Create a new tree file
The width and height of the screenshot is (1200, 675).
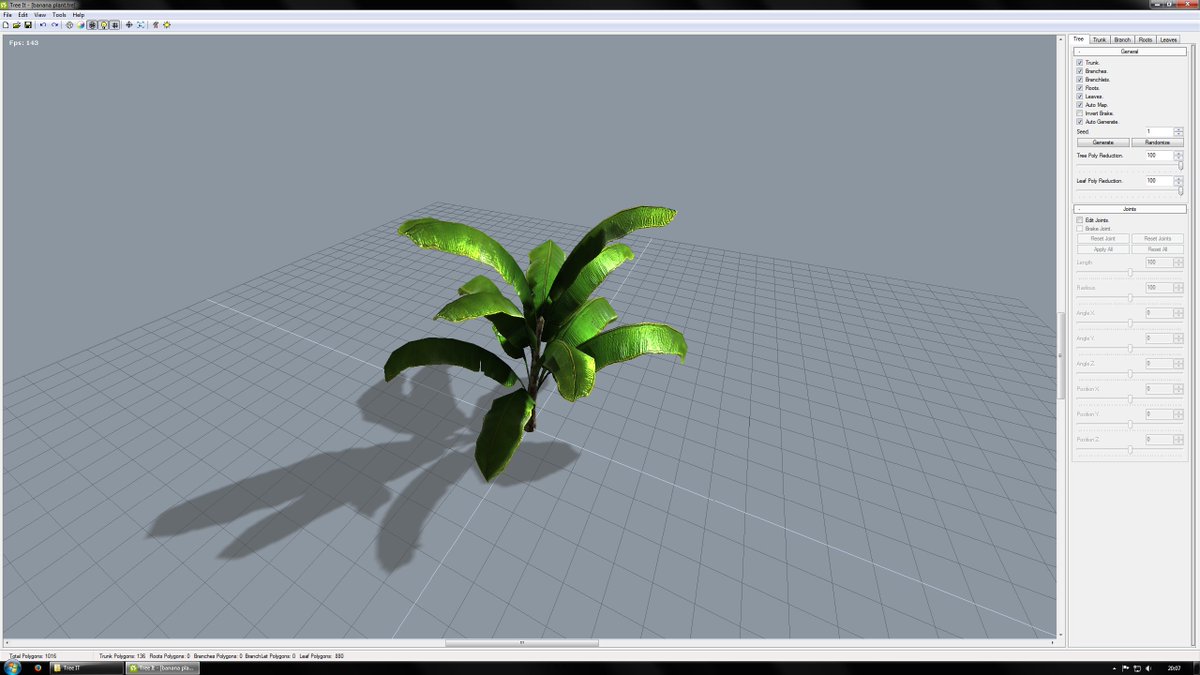[6, 25]
